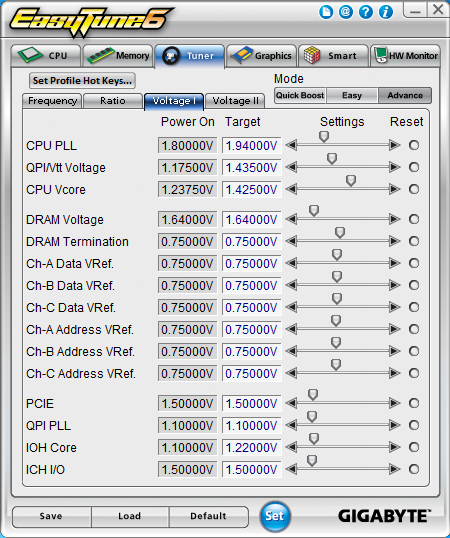Increase QPI/Vtt Voltage with right arrow
Viewport: 450px width, 538px height.
click(394, 167)
